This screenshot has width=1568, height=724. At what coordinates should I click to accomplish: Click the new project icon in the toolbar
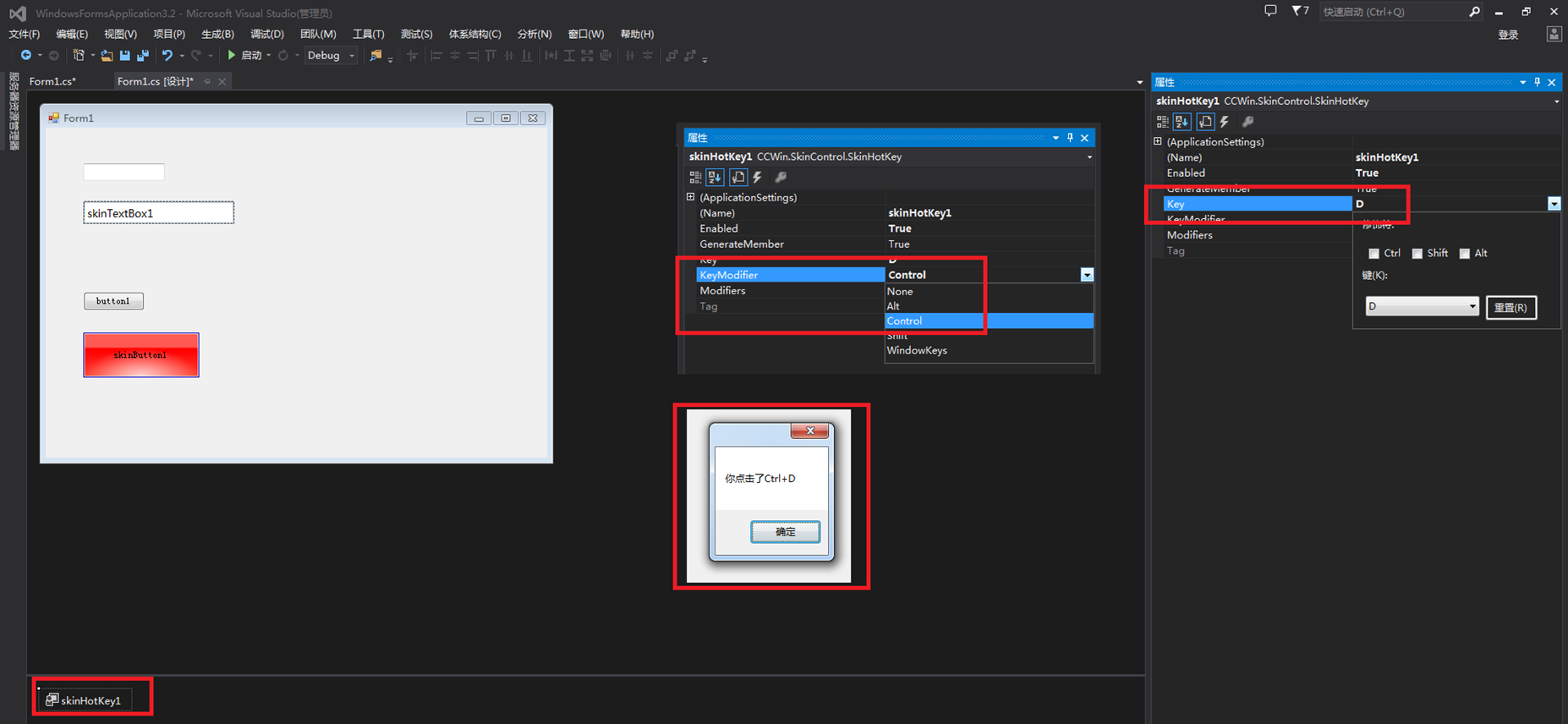pyautogui.click(x=79, y=56)
